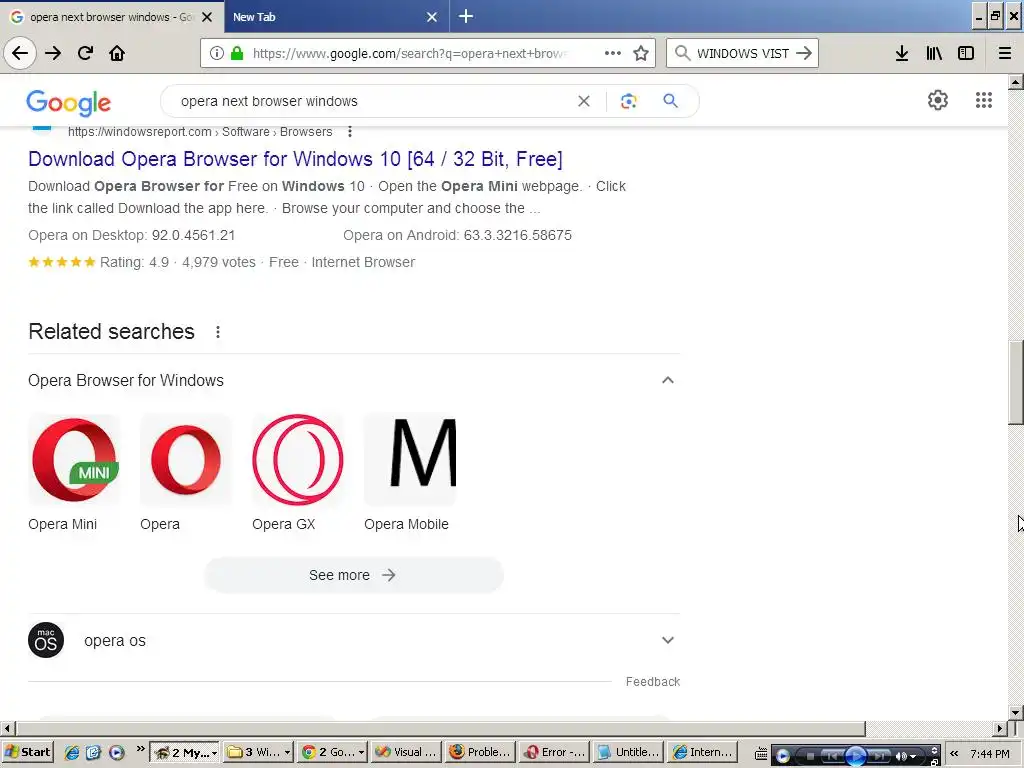Click the Opera GX text label
The image size is (1024, 768).
tap(284, 524)
